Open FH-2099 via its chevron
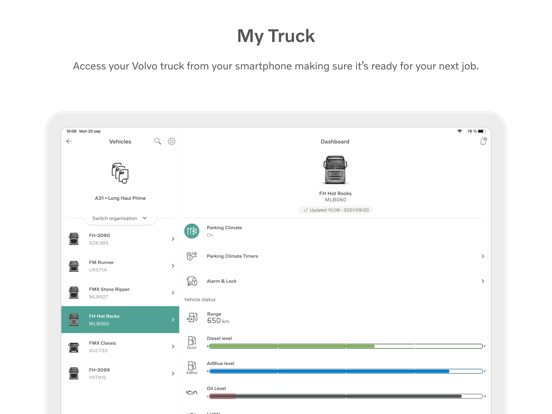Viewport: 552px width, 414px height. tap(173, 374)
